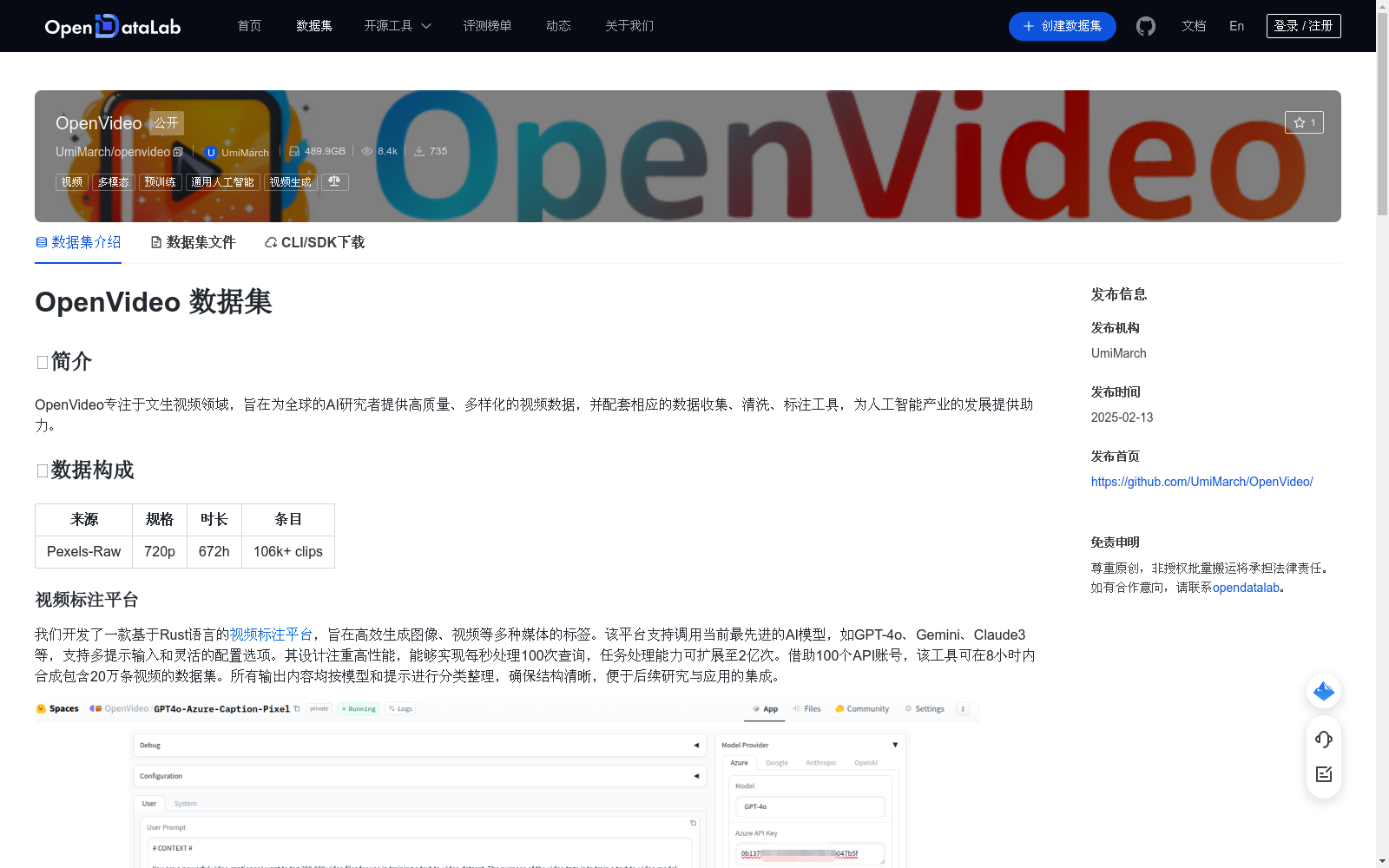
Task: Click the license scale tag icon
Action: 335,182
